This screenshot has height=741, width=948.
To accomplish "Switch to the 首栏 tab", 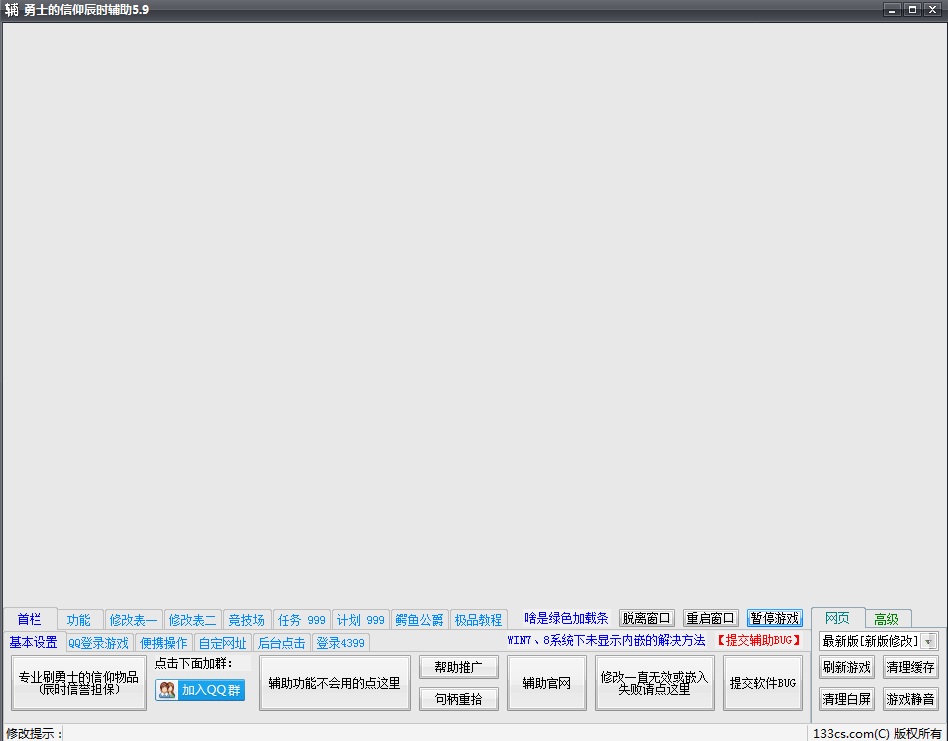I will tap(30, 619).
